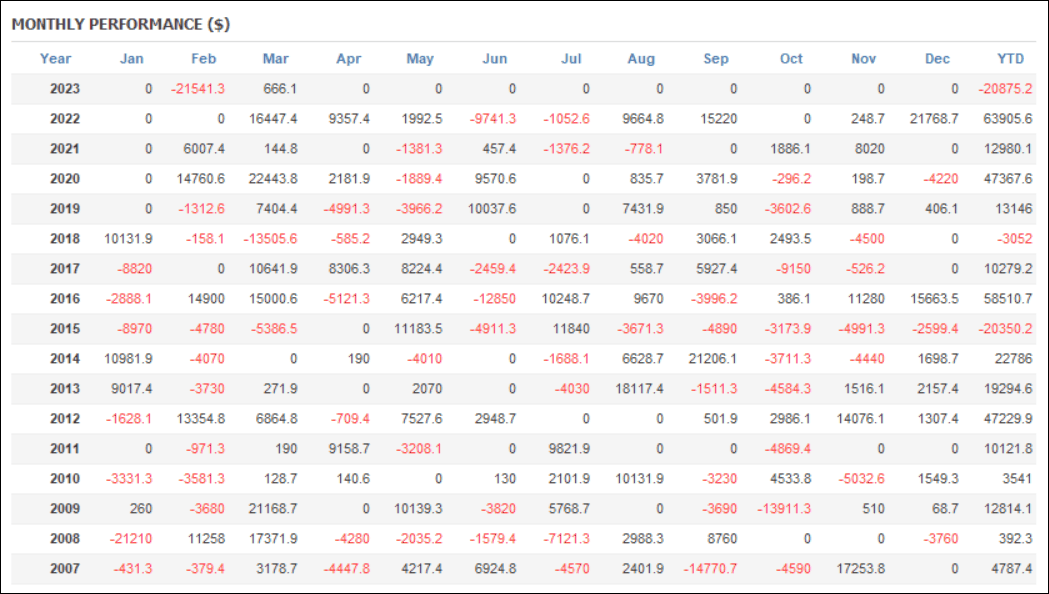Select the Mar column header
Screen dimensions: 1049x594
pyautogui.click(x=276, y=59)
